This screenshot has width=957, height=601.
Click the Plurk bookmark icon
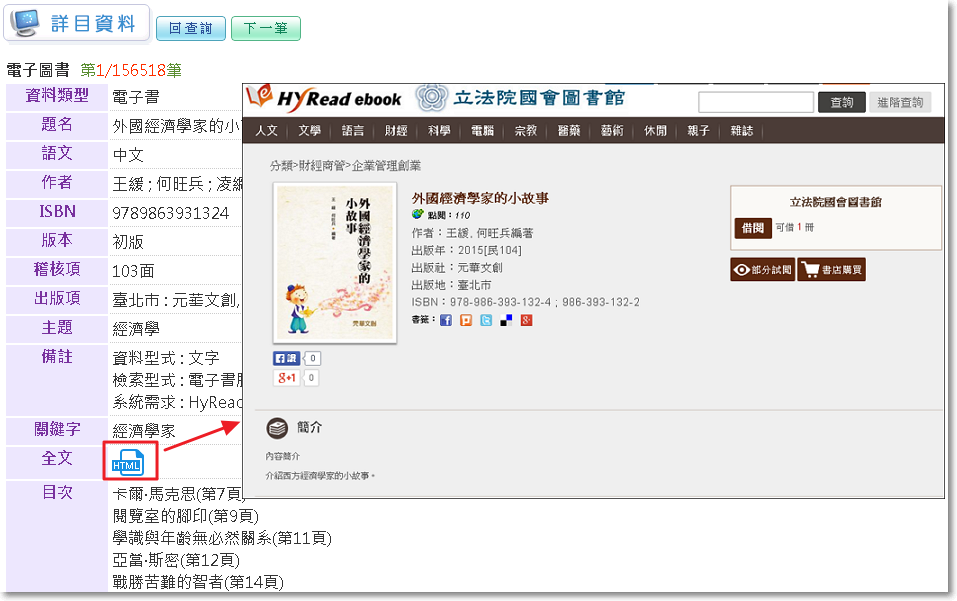pos(466,320)
